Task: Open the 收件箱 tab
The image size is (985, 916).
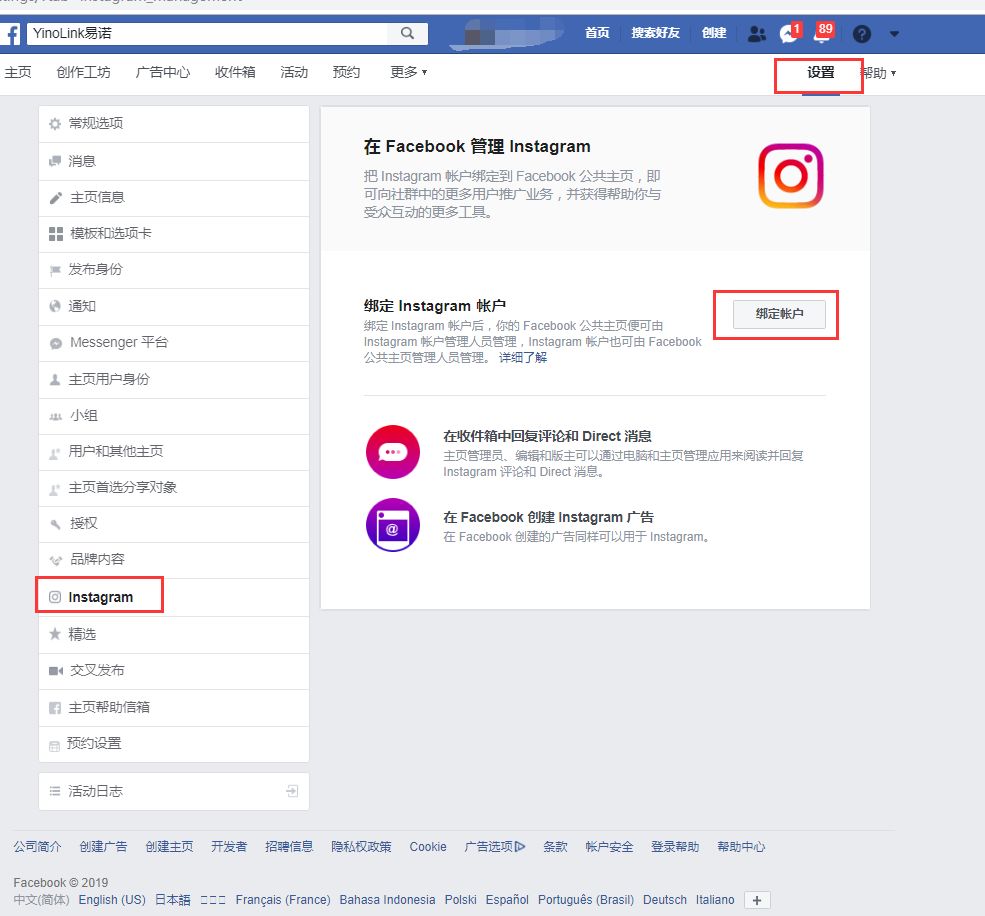Action: [x=235, y=72]
